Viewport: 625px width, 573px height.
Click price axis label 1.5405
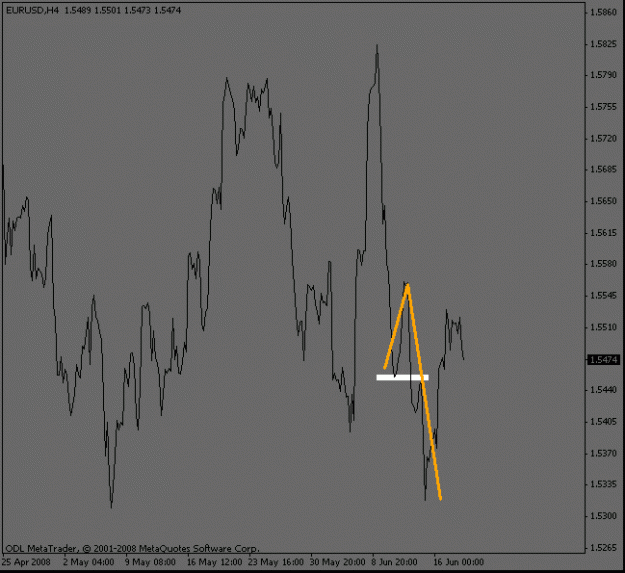pyautogui.click(x=603, y=422)
